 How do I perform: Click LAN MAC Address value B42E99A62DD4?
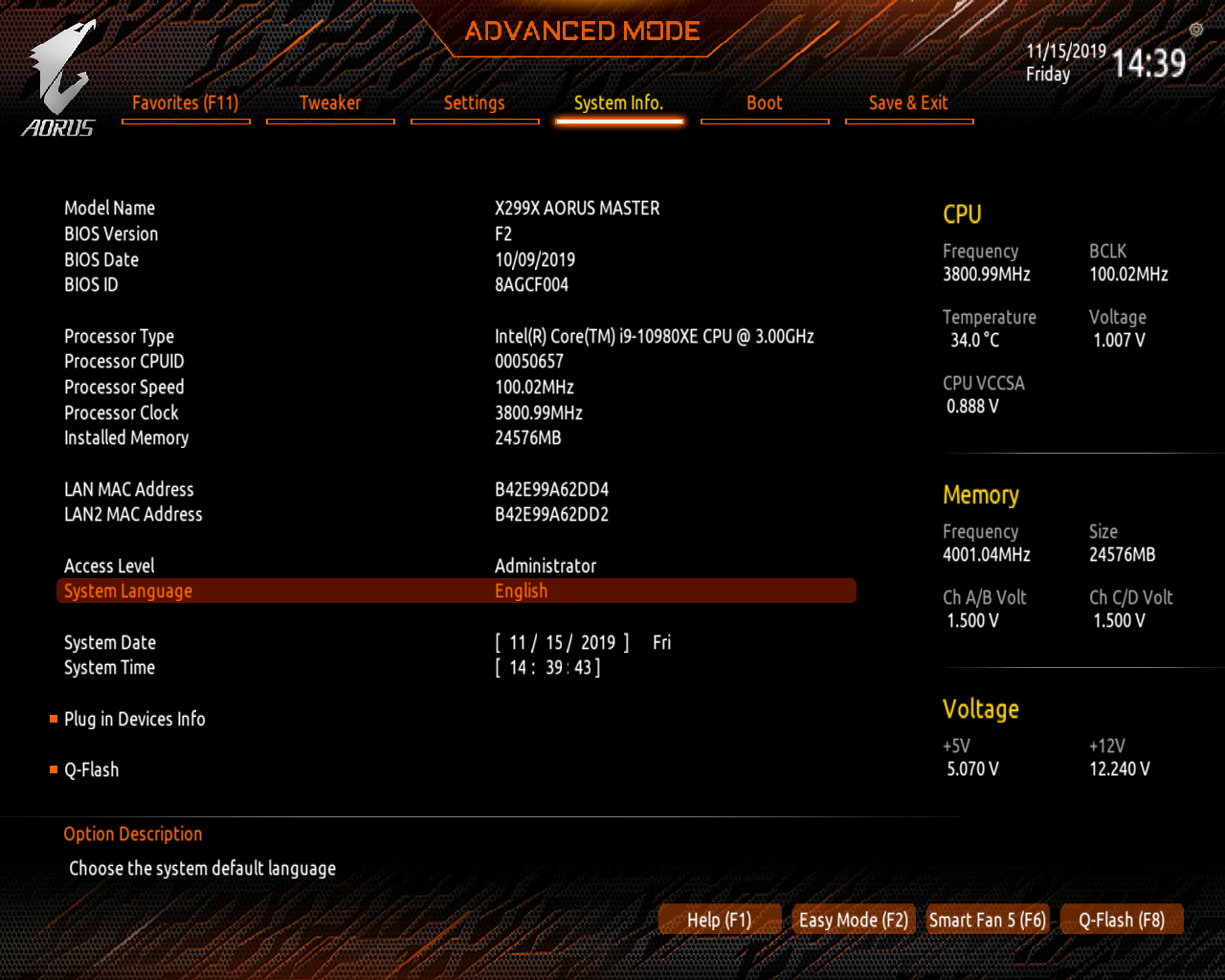(552, 489)
